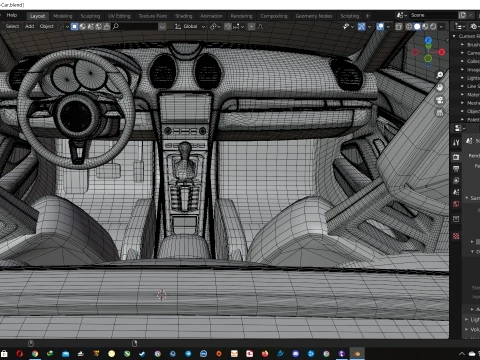Open Chrome from the taskbar
The height and width of the screenshot is (360, 480).
(x=35, y=354)
